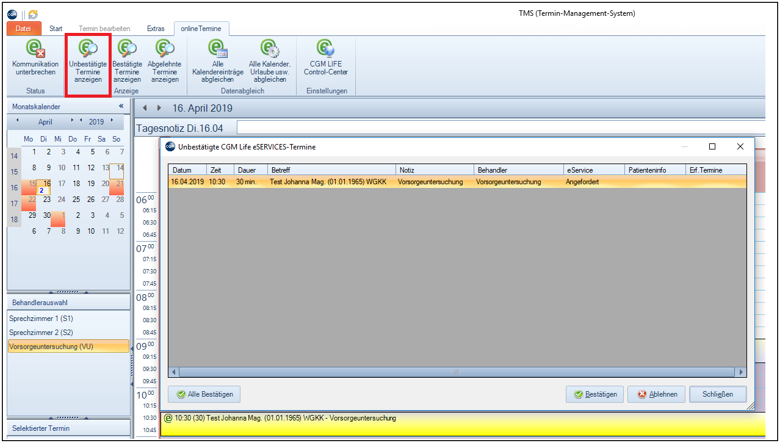Sort by Zeit column header
Viewport: 780px width, 443px height.
click(220, 170)
